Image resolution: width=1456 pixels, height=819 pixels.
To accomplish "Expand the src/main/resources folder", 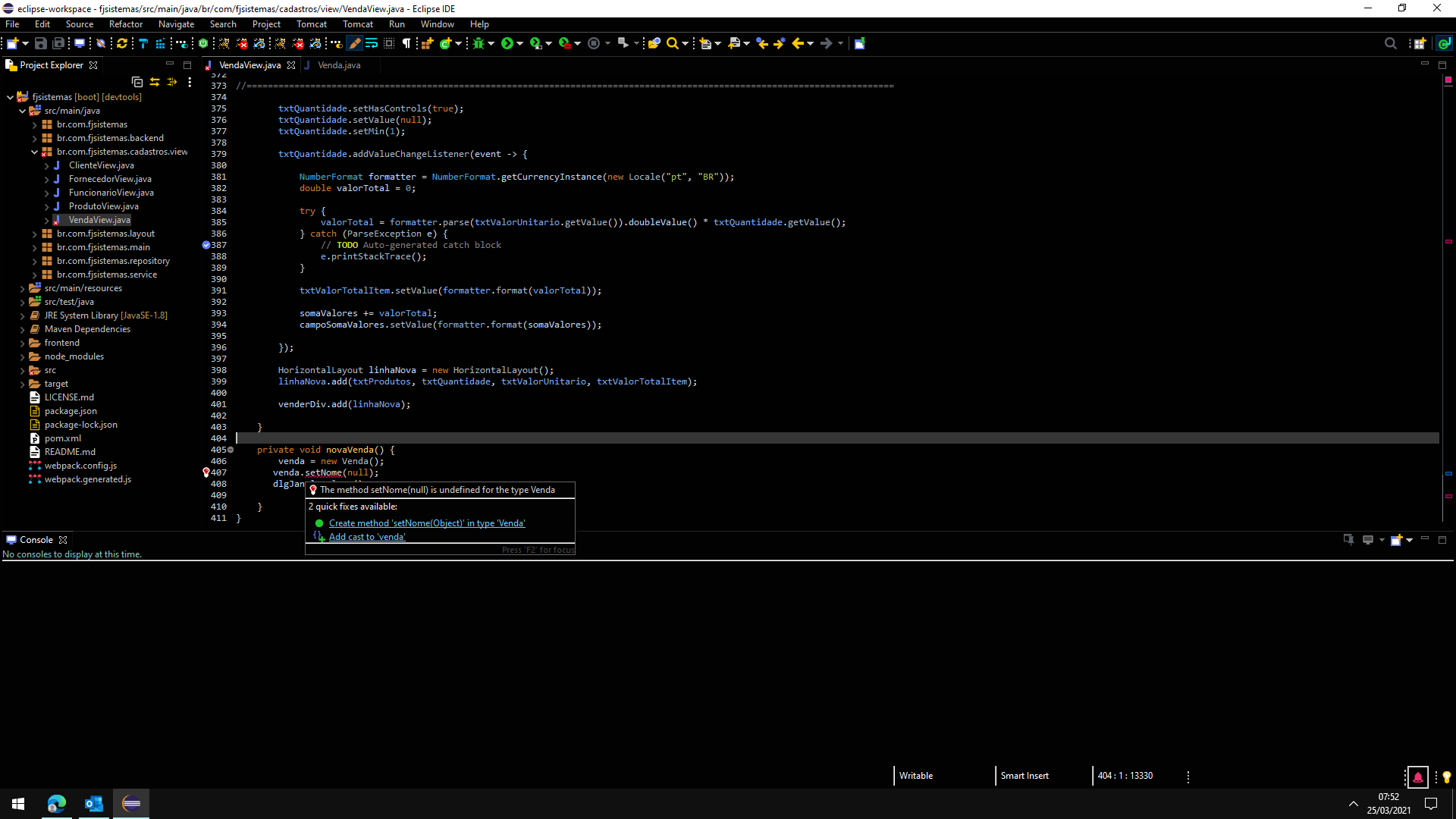I will coord(22,289).
